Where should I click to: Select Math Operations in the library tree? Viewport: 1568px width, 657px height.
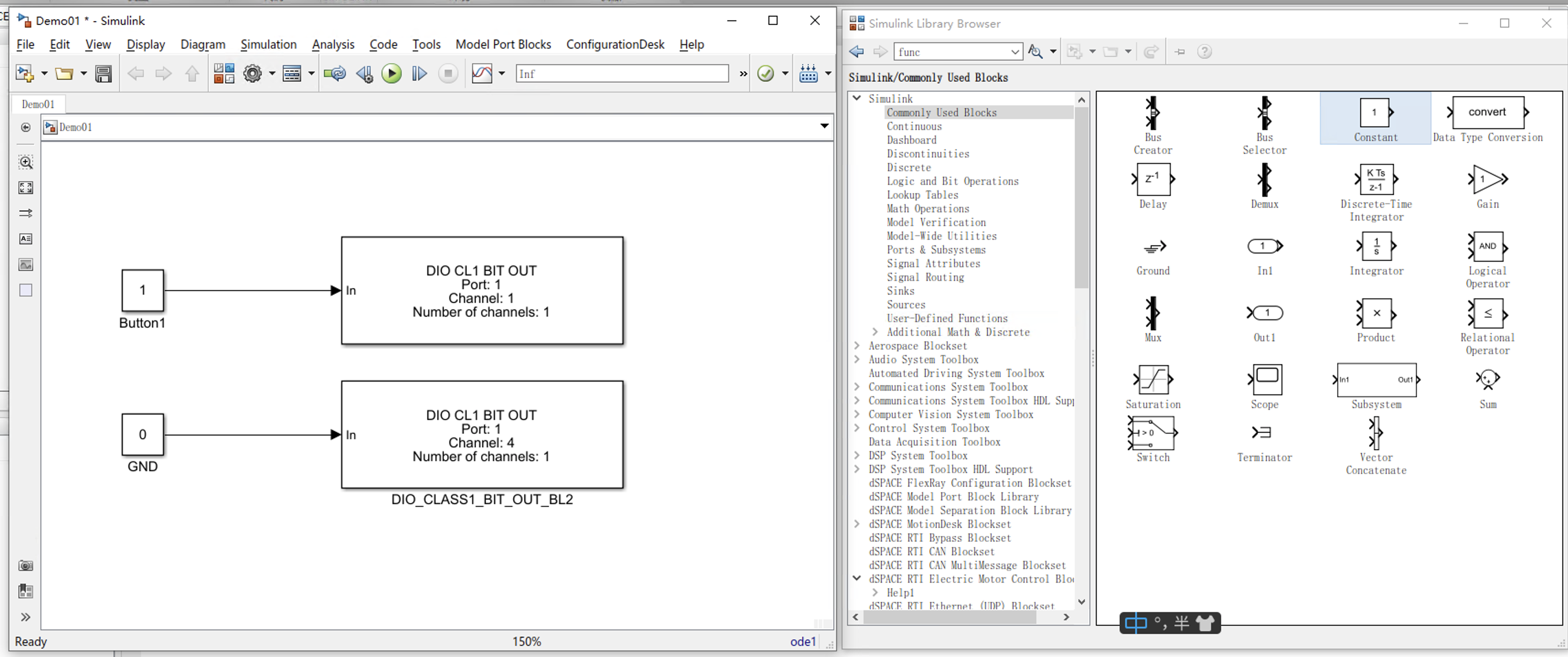click(x=928, y=208)
